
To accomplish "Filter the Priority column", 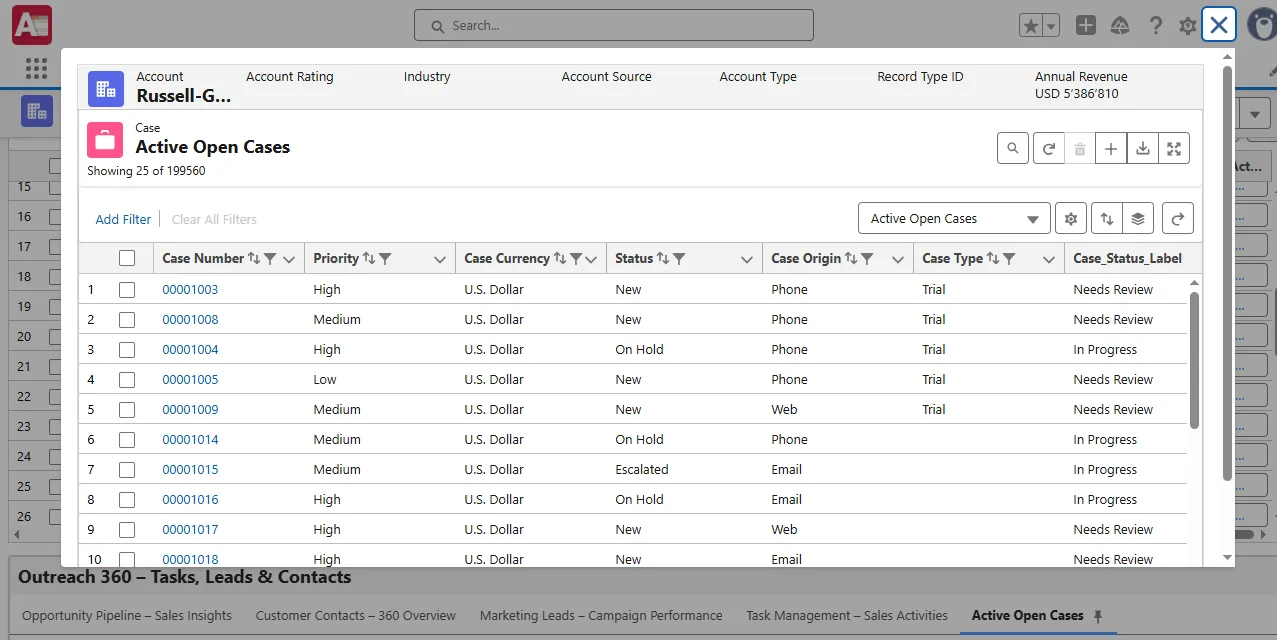I will (385, 258).
